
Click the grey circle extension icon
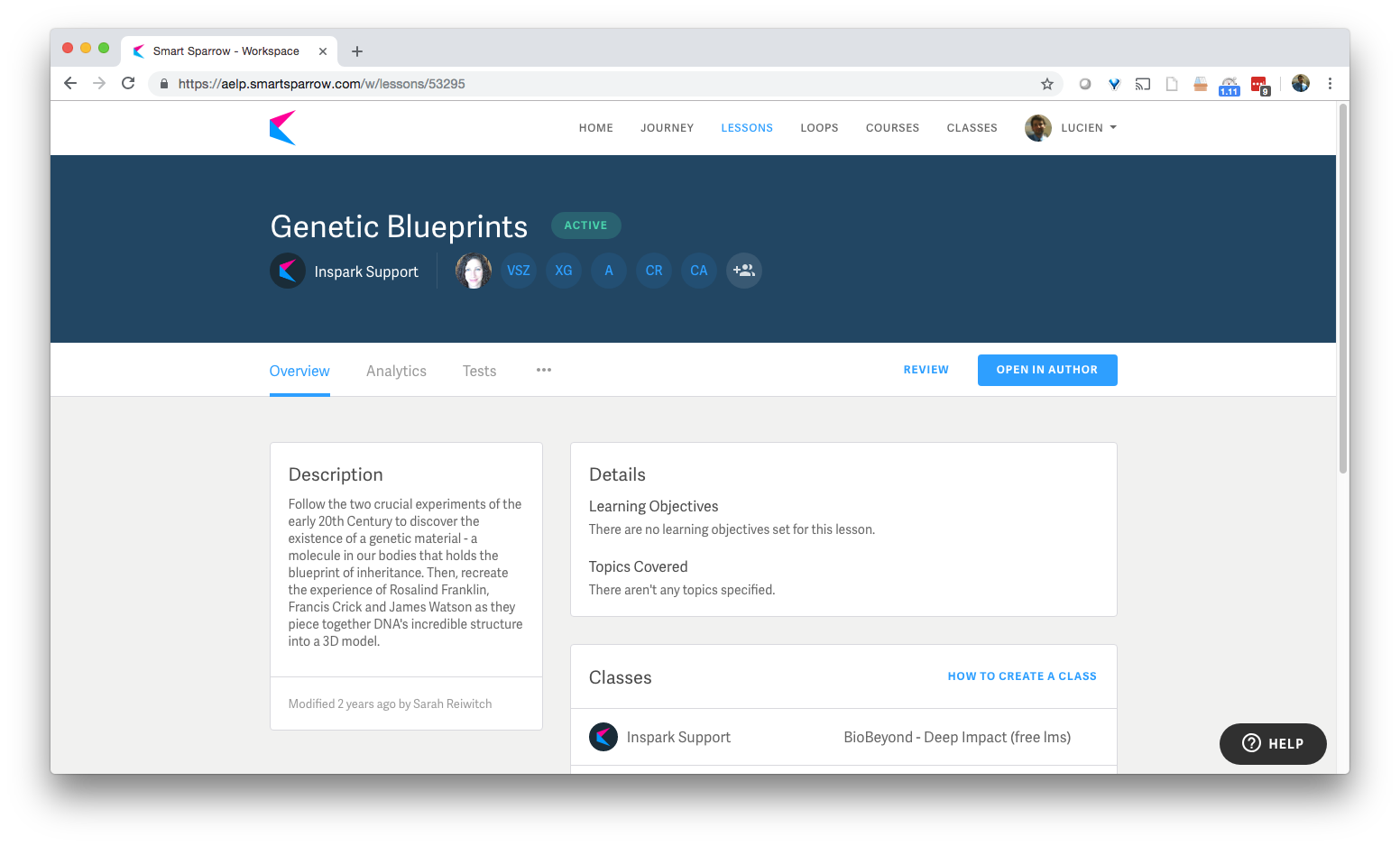coord(1085,84)
